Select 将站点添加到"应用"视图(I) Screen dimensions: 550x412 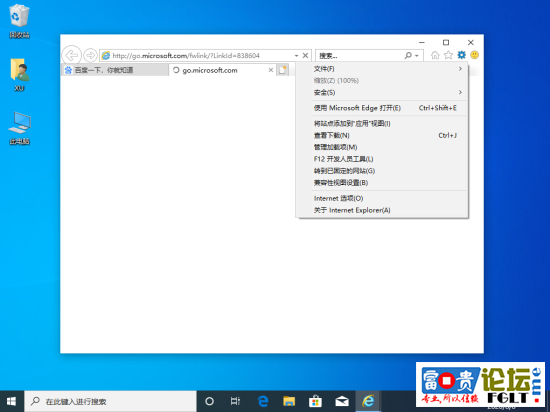(382, 123)
